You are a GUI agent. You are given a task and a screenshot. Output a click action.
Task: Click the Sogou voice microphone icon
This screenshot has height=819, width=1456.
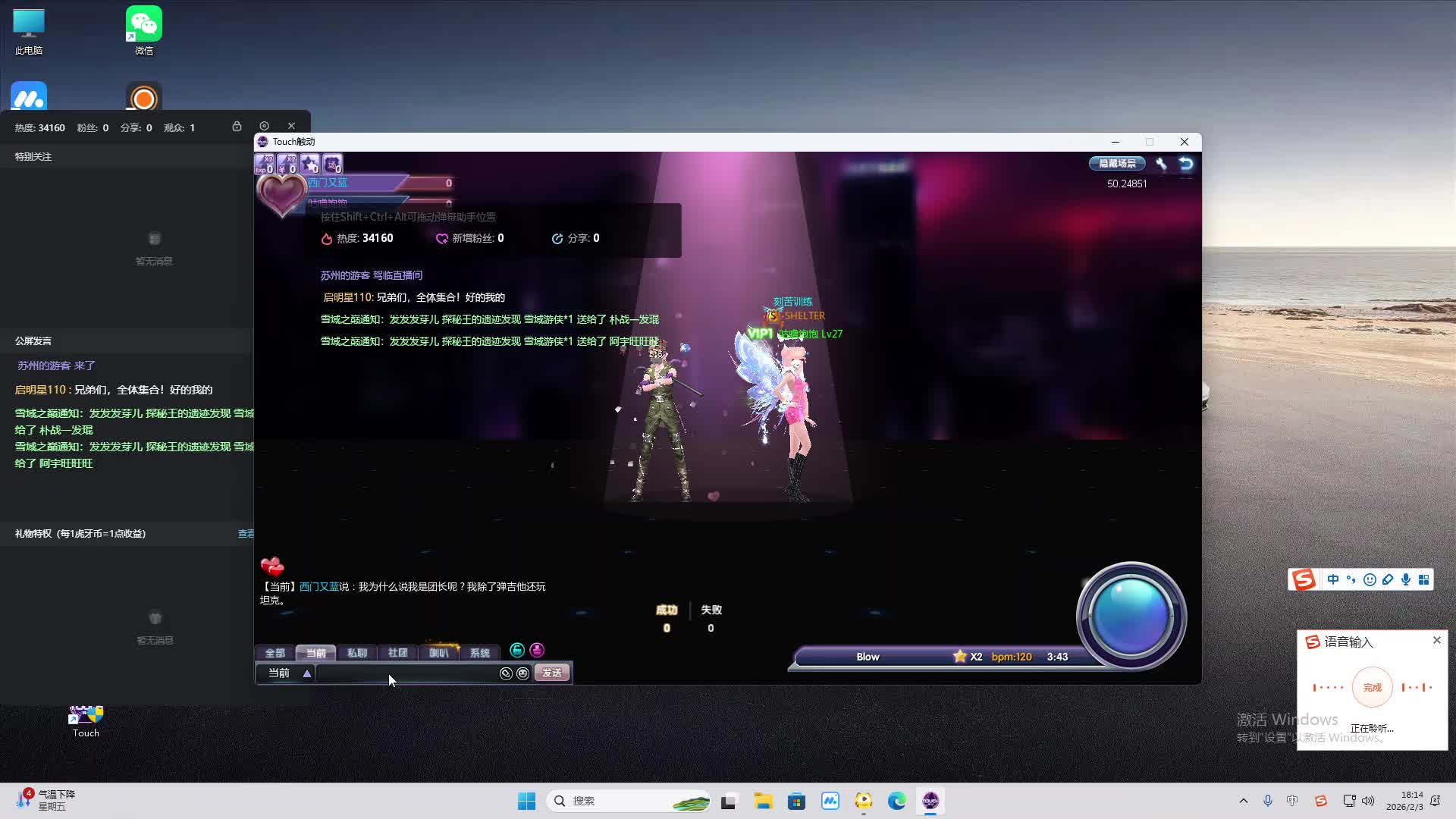[x=1406, y=579]
